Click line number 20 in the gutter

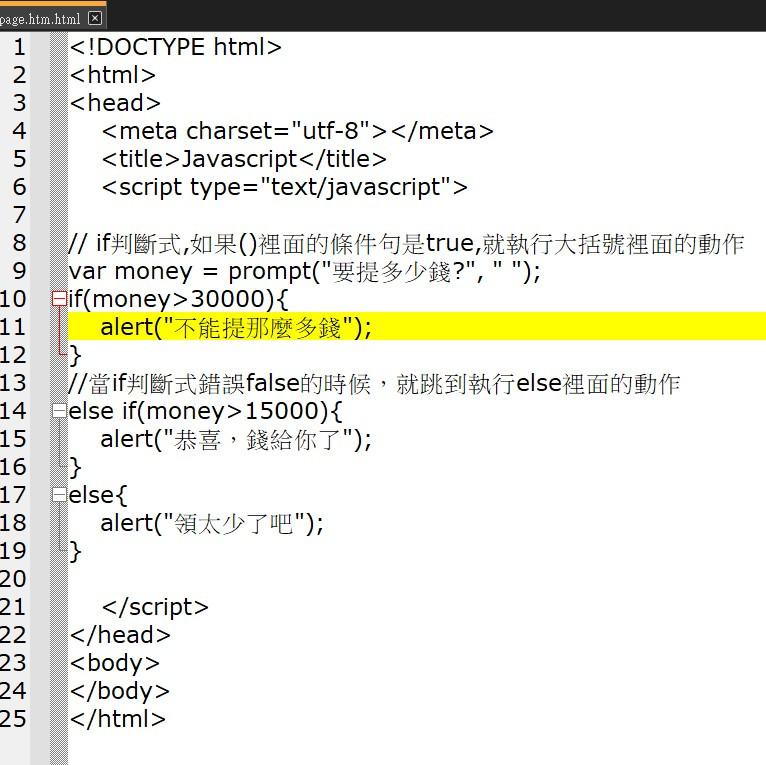[x=13, y=579]
